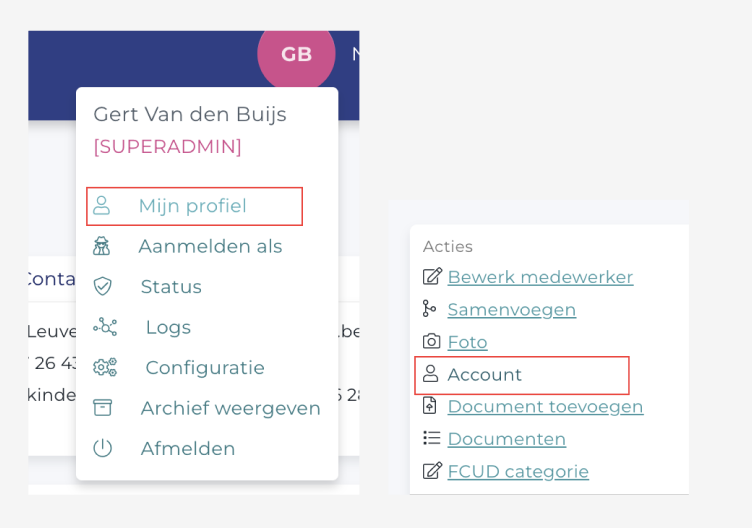Click the power icon beside Afmelden

pyautogui.click(x=102, y=448)
